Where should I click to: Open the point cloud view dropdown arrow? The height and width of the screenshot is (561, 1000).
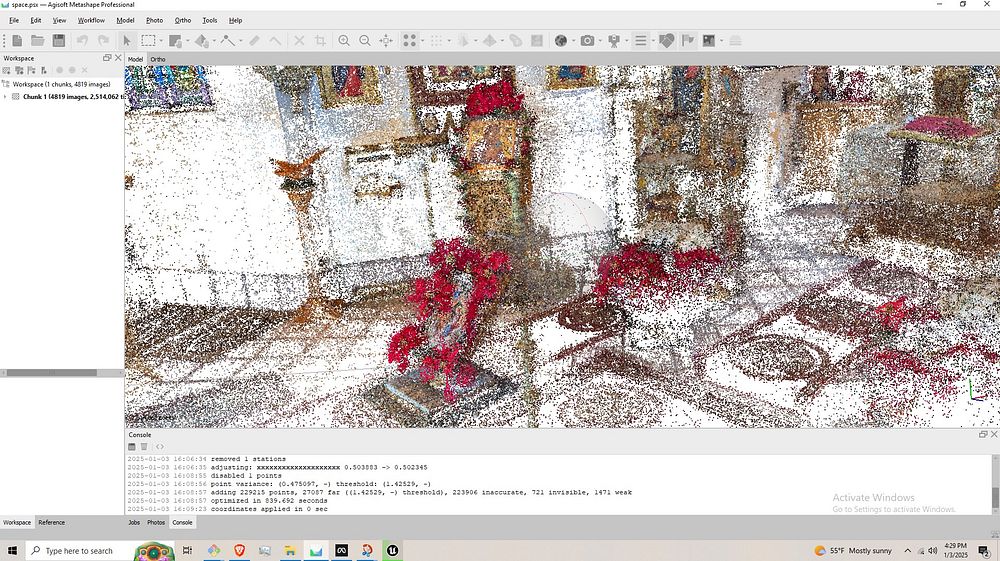[x=423, y=41]
